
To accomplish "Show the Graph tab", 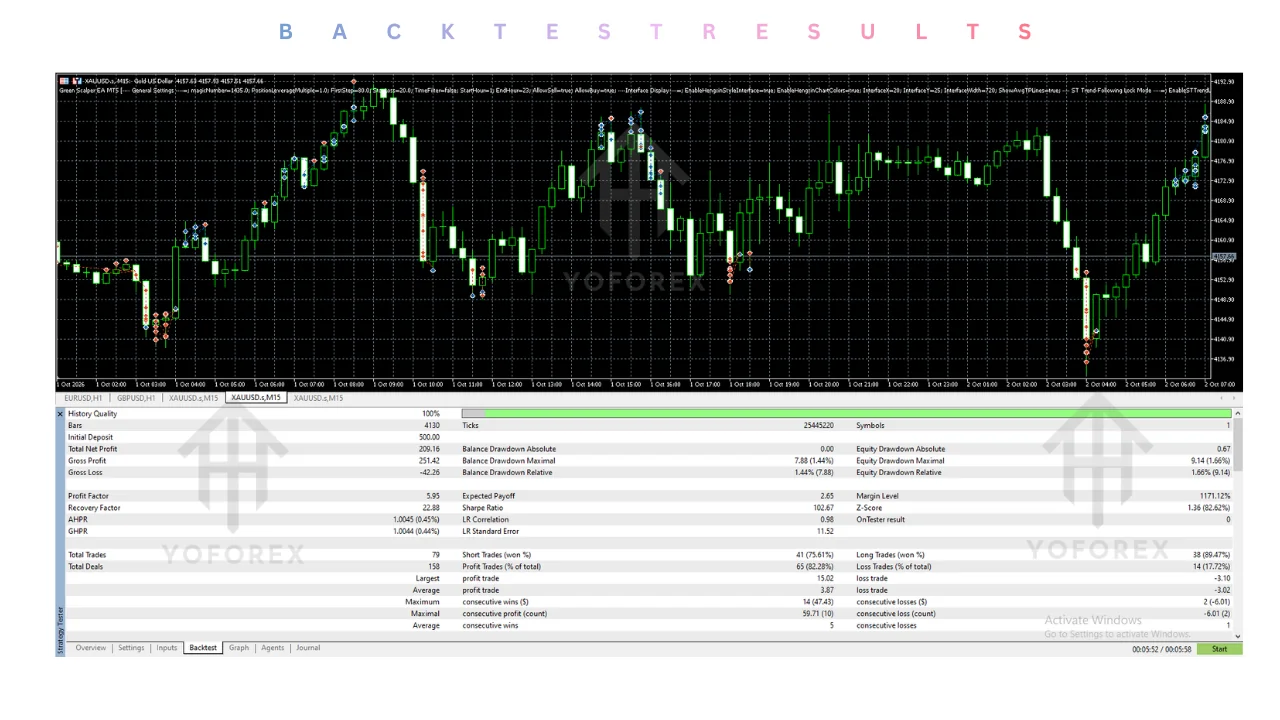I will 239,648.
